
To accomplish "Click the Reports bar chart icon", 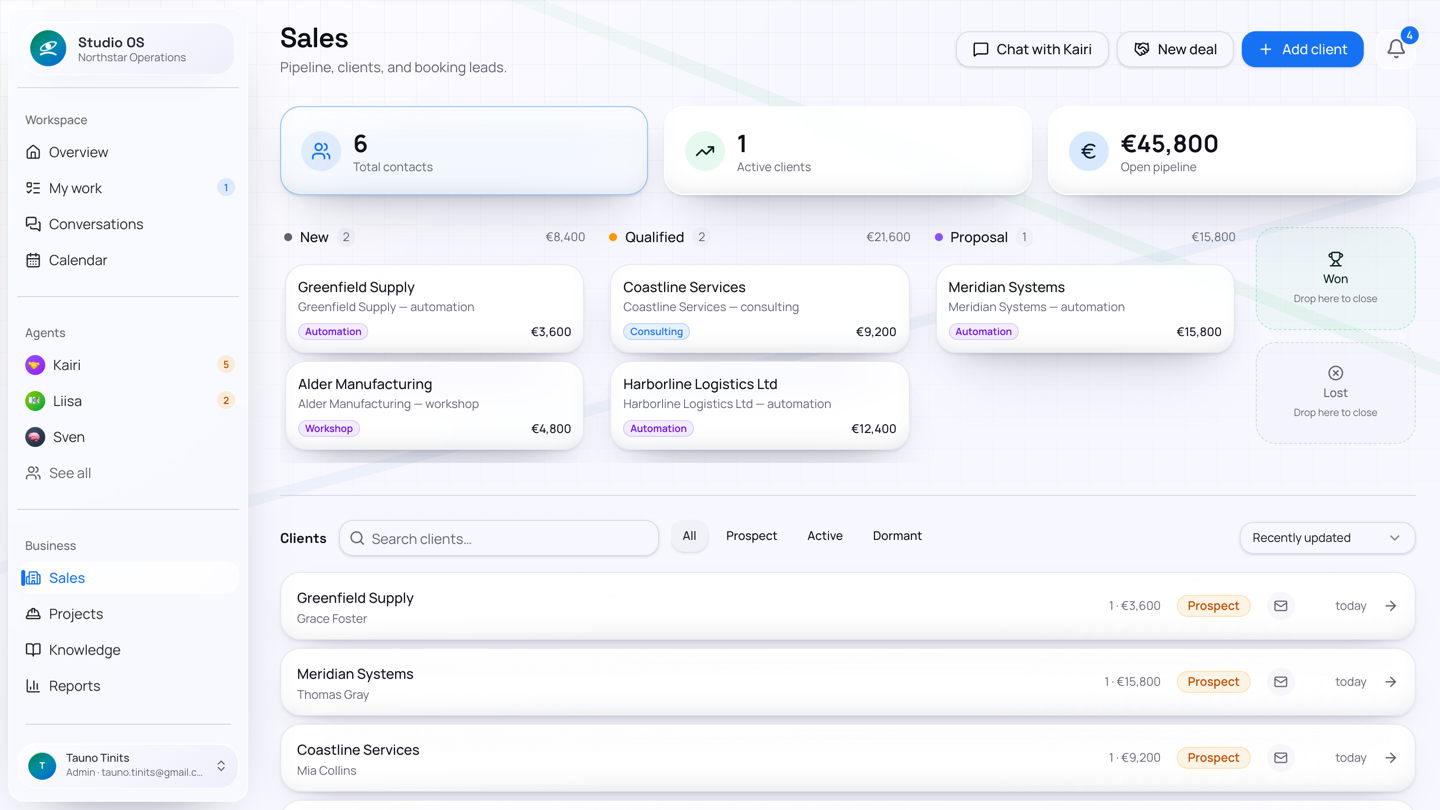I will coord(33,686).
